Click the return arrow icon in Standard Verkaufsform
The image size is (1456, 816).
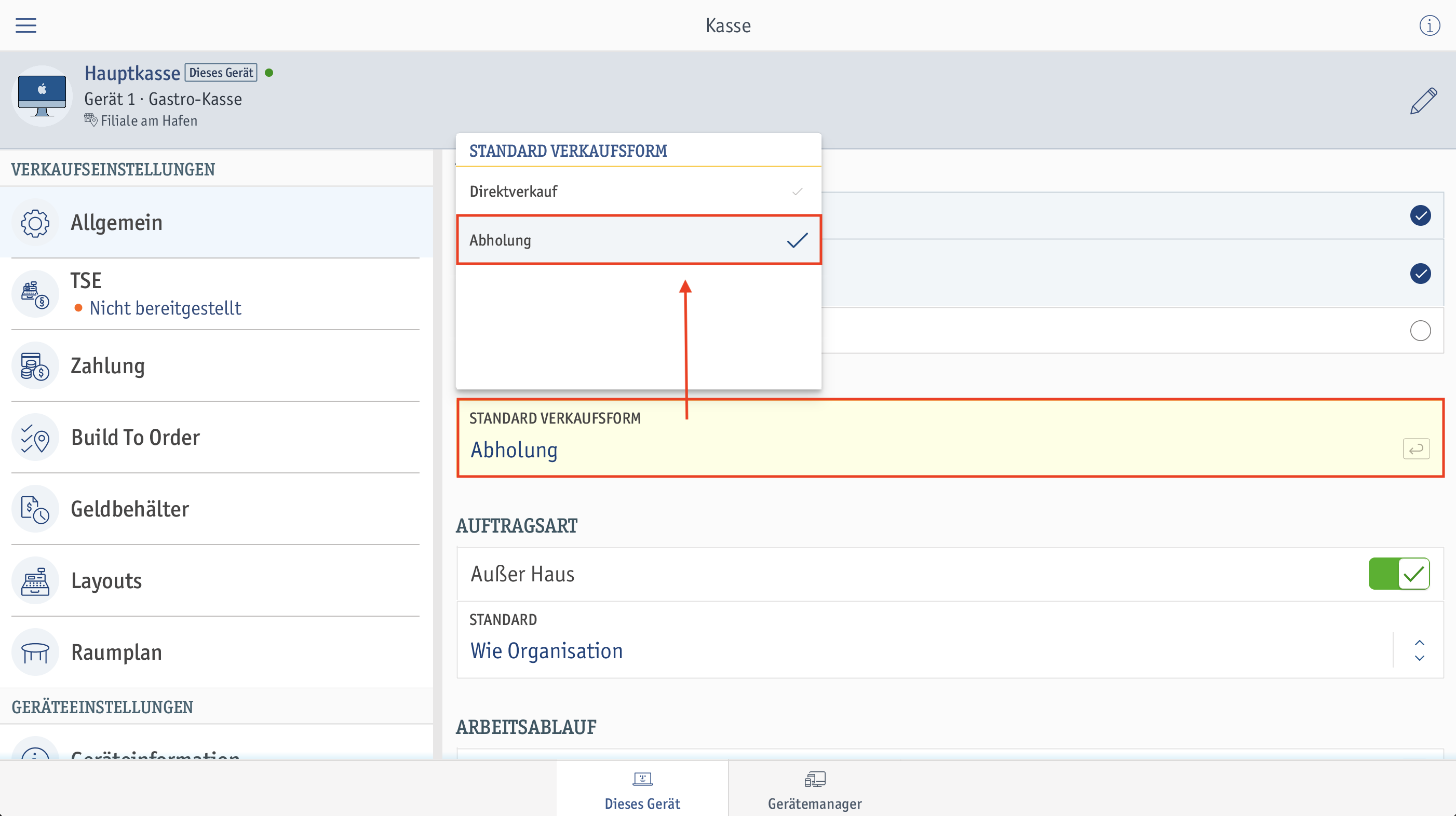1416,449
